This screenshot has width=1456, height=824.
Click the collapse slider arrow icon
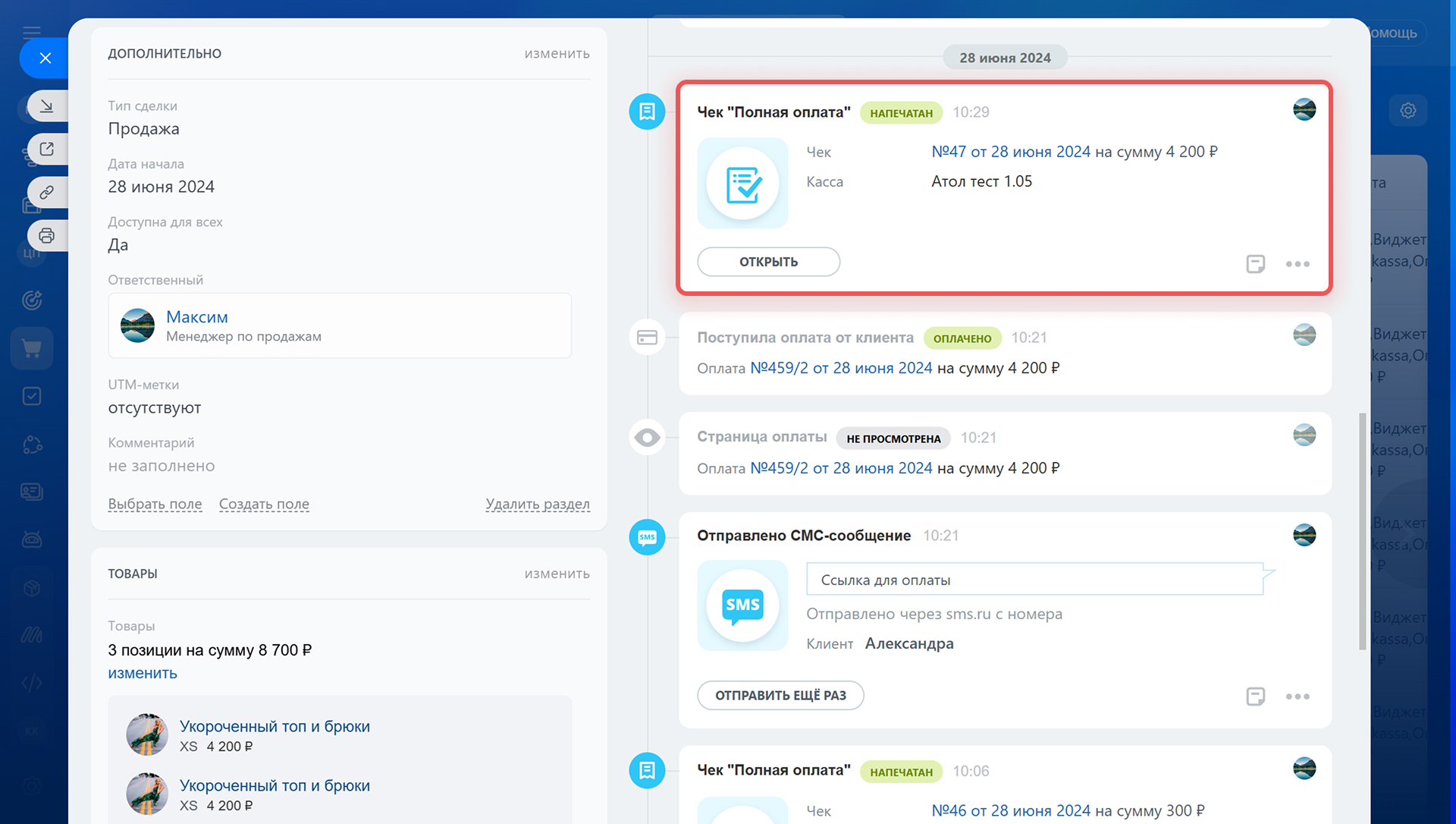(47, 106)
